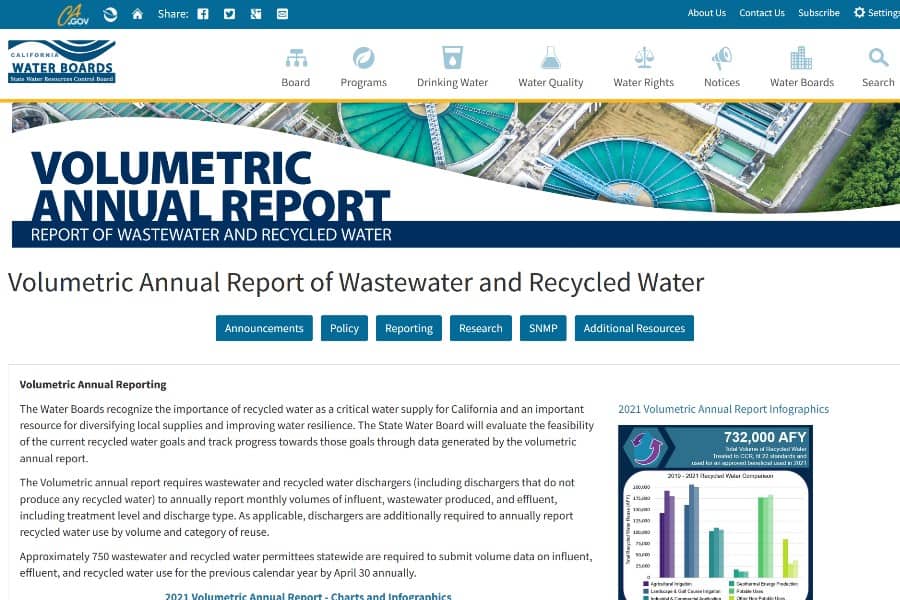
Task: Expand the Programs navigation menu
Action: pyautogui.click(x=364, y=67)
